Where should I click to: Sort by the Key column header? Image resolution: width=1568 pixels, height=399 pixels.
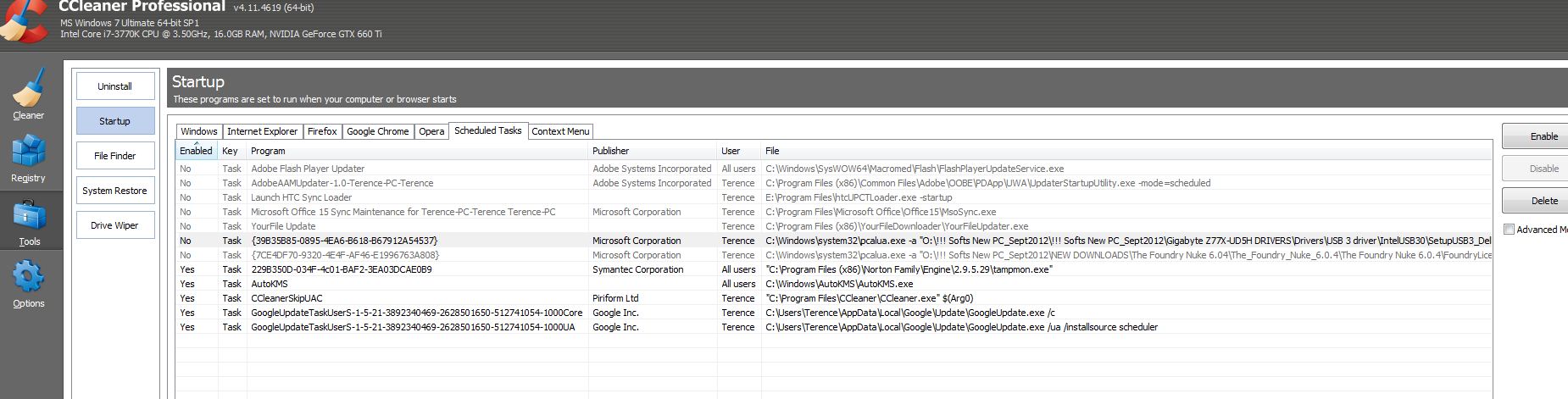click(x=232, y=151)
